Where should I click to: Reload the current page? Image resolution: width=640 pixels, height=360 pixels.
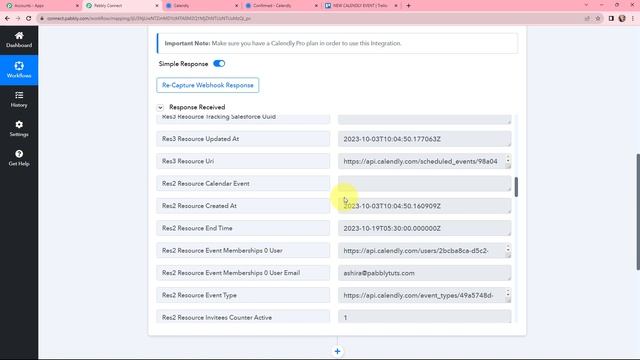pos(29,18)
